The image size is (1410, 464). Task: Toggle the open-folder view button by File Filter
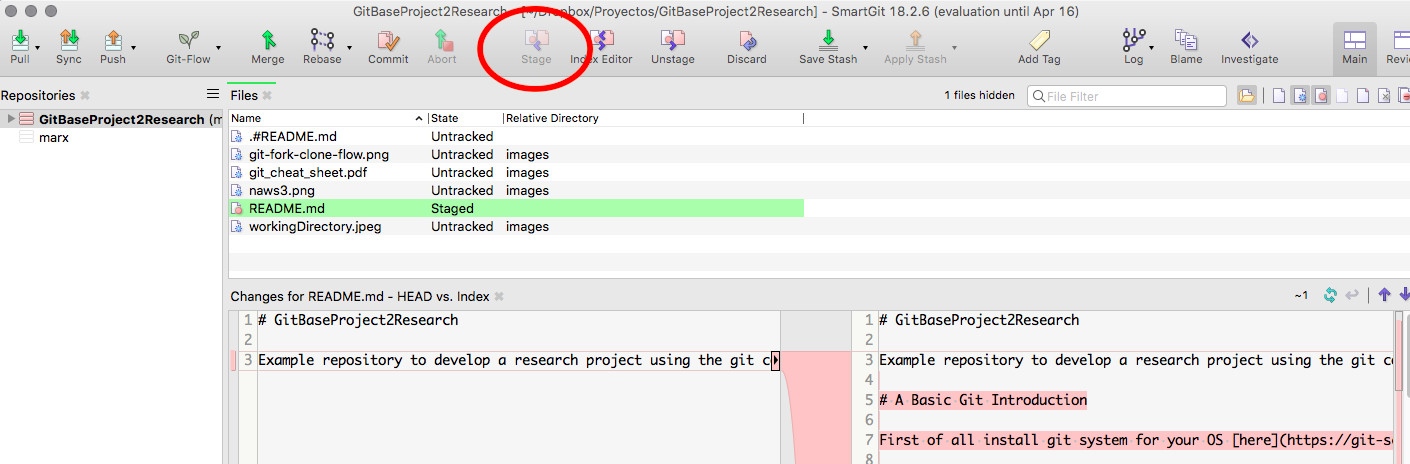1247,96
